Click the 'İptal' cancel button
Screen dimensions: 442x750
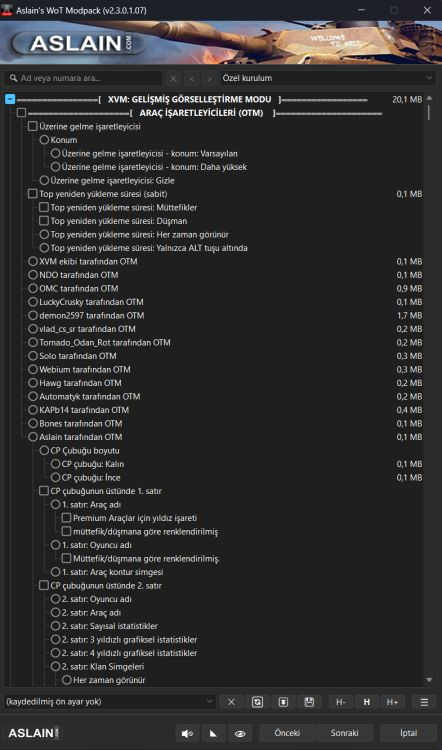pos(409,733)
